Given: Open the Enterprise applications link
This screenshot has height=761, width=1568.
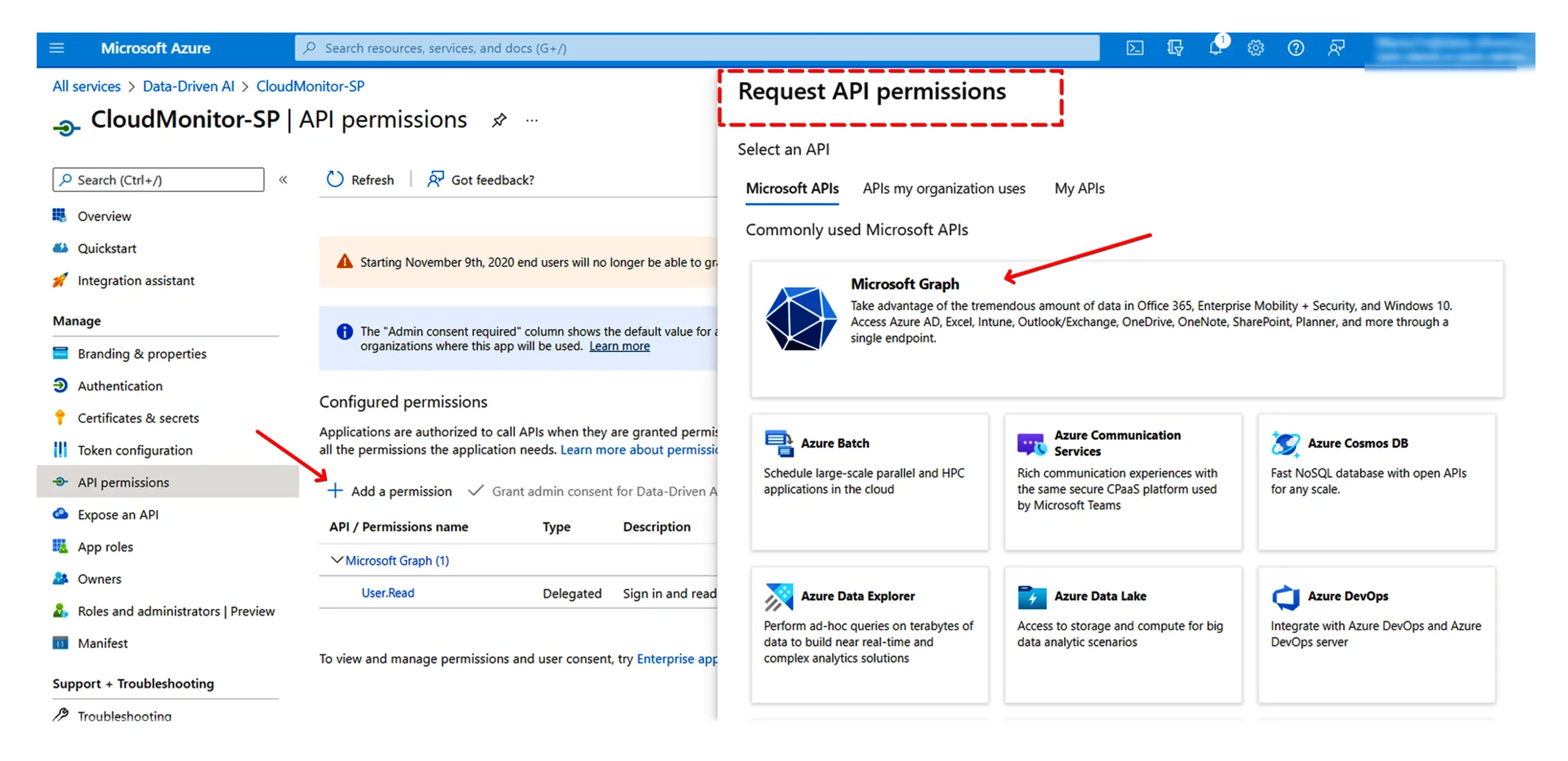Looking at the screenshot, I should 677,659.
